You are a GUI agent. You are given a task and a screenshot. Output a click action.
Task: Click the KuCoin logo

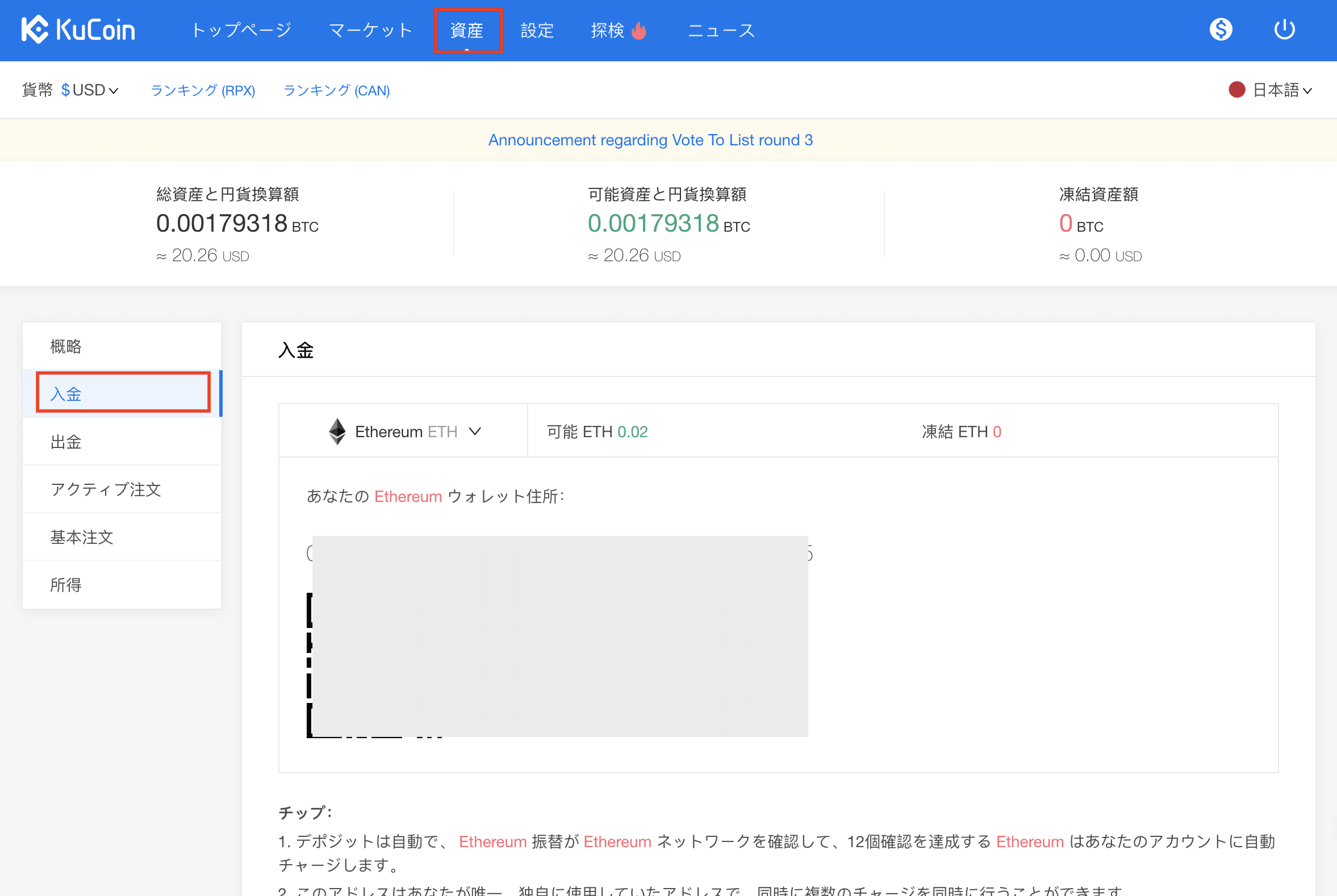click(78, 30)
